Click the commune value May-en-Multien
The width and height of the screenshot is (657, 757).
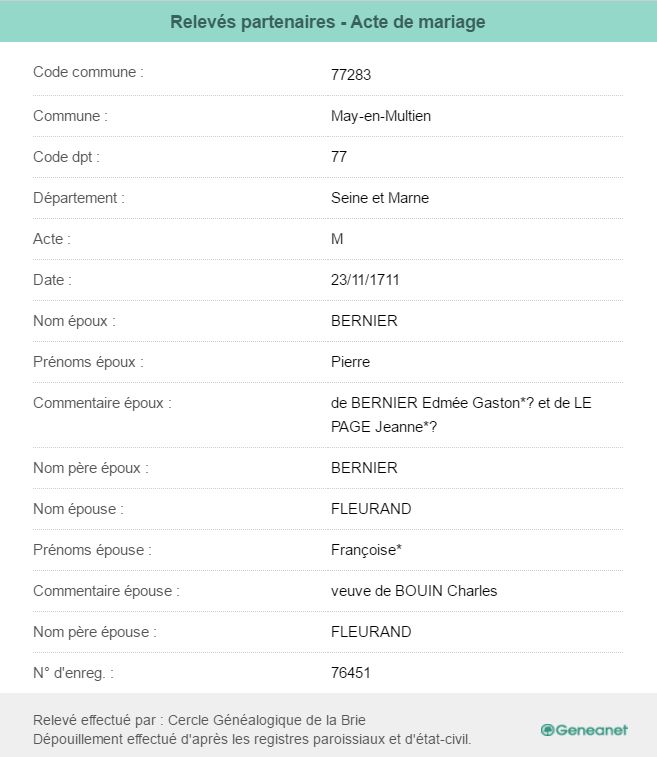click(381, 116)
